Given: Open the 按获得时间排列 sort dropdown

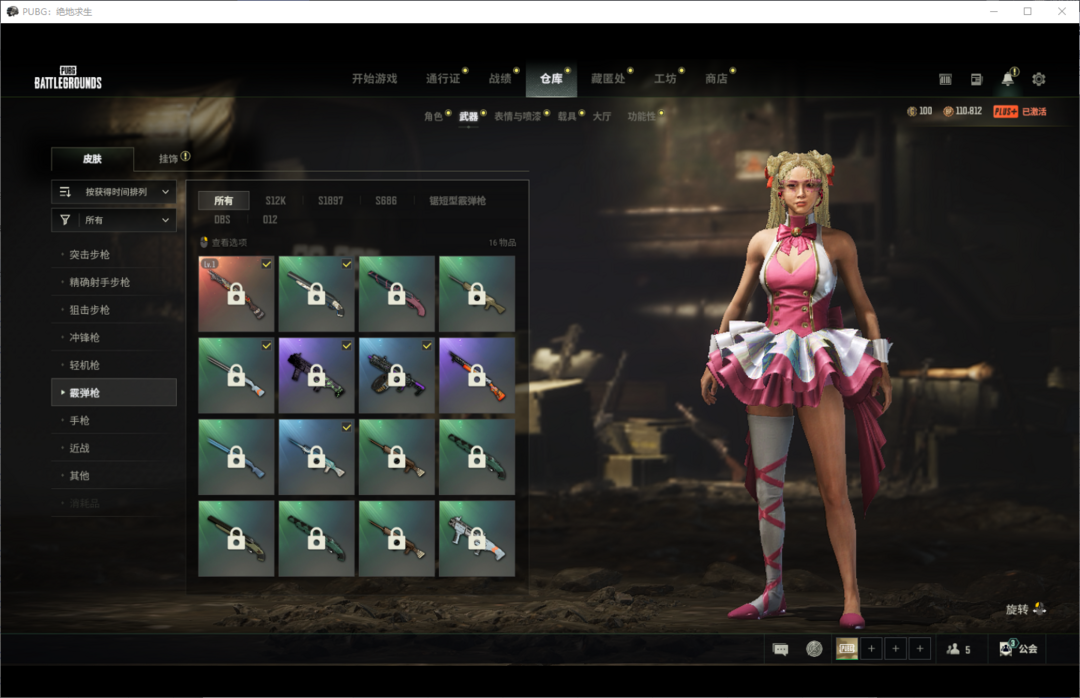Looking at the screenshot, I should (114, 192).
